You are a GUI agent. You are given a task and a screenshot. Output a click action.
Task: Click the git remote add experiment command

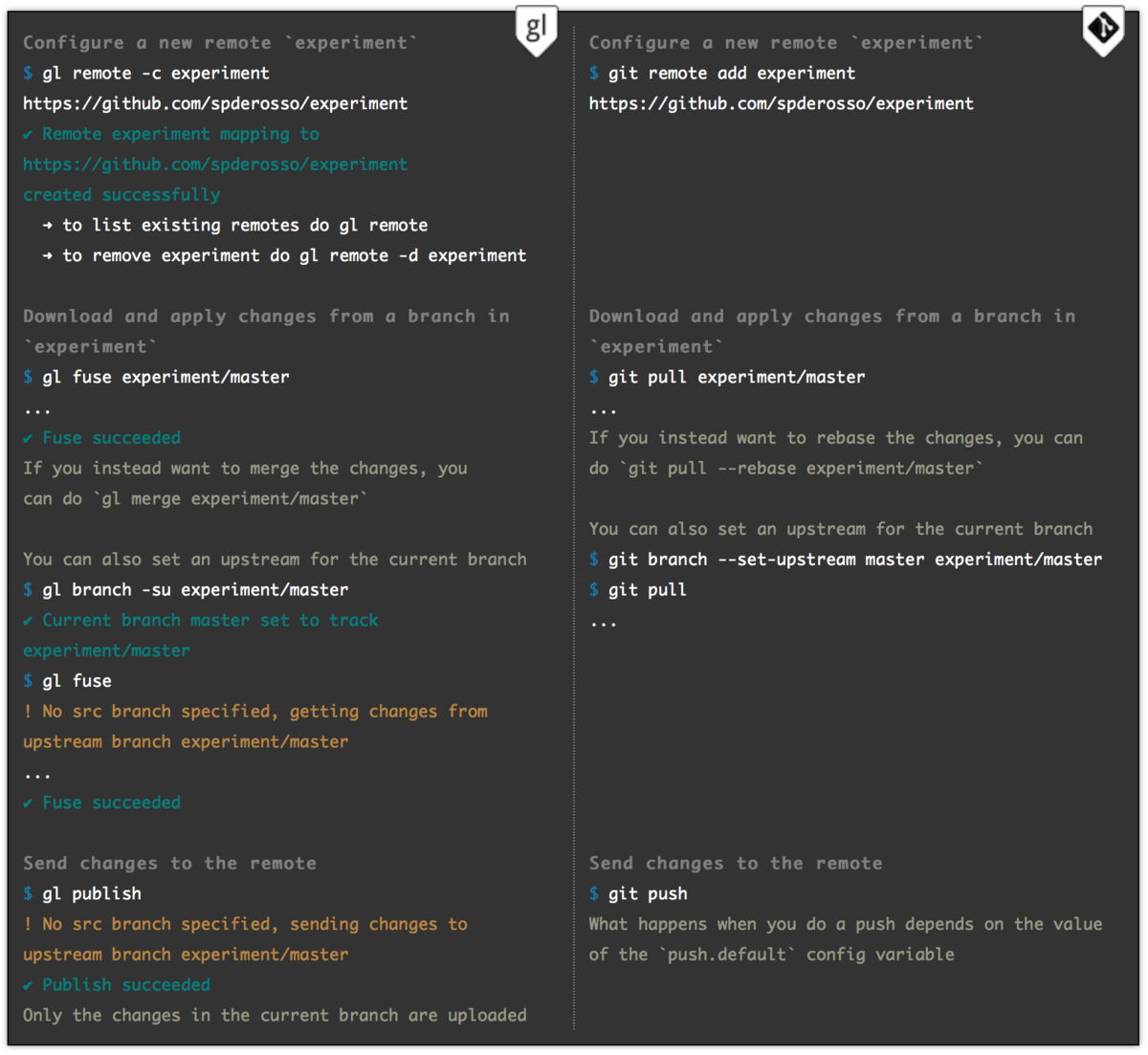(732, 73)
